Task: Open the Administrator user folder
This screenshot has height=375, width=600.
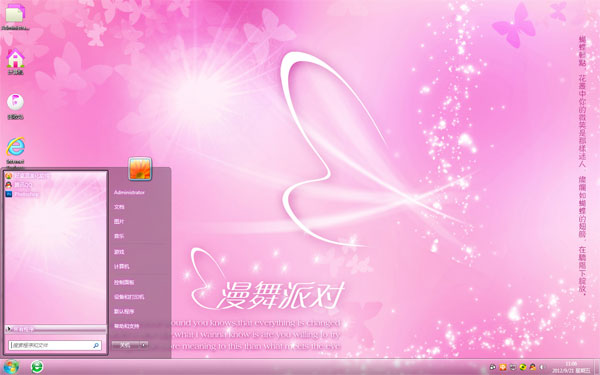Action: (x=129, y=192)
